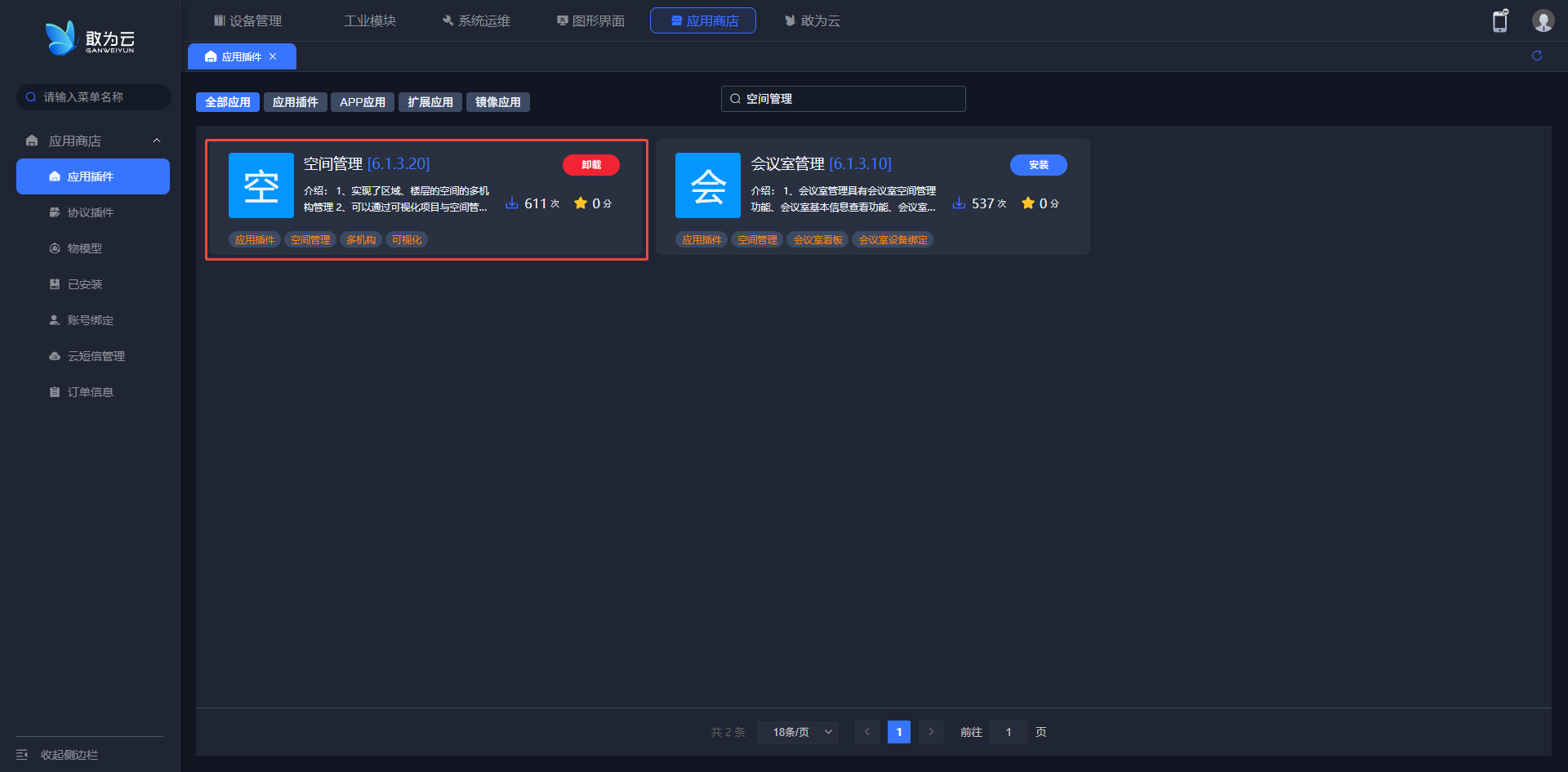Select 已安装 in the sidebar
1568x772 pixels.
[x=93, y=284]
